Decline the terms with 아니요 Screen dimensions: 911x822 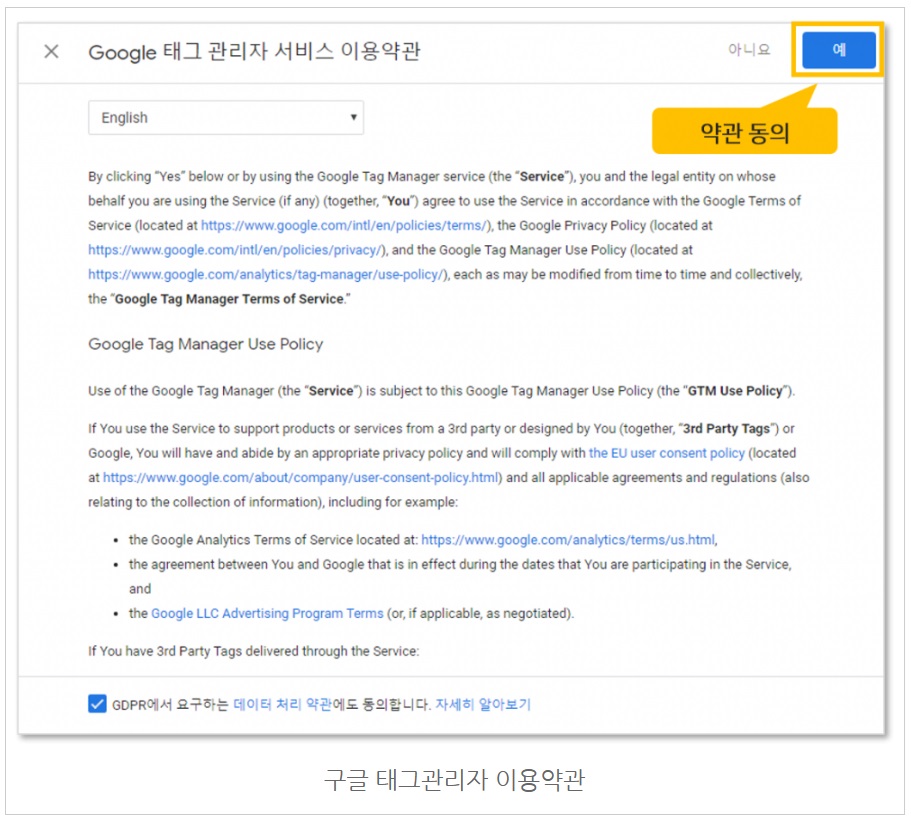tap(749, 50)
